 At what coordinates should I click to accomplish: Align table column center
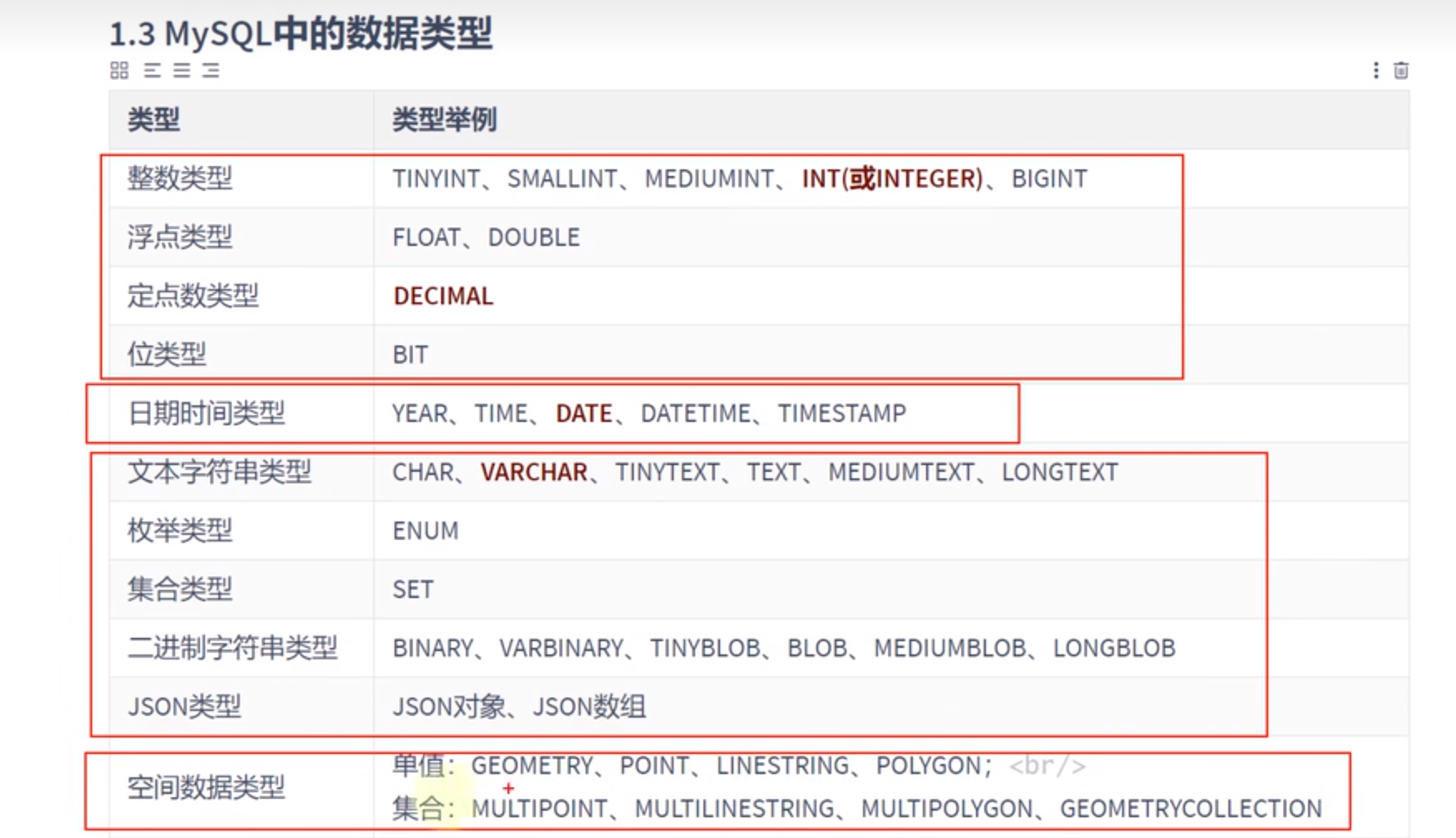181,71
